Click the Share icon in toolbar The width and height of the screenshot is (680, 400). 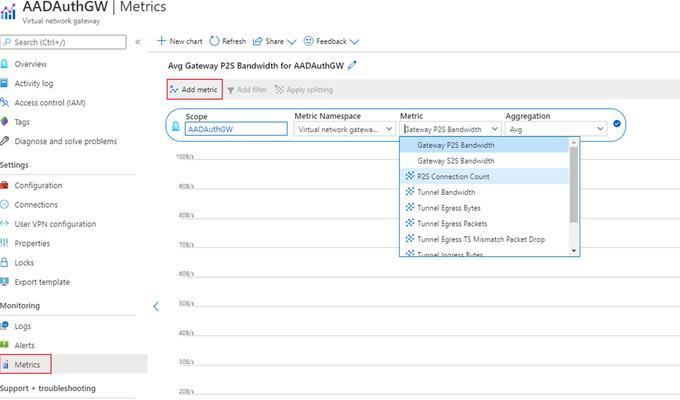pyautogui.click(x=258, y=41)
